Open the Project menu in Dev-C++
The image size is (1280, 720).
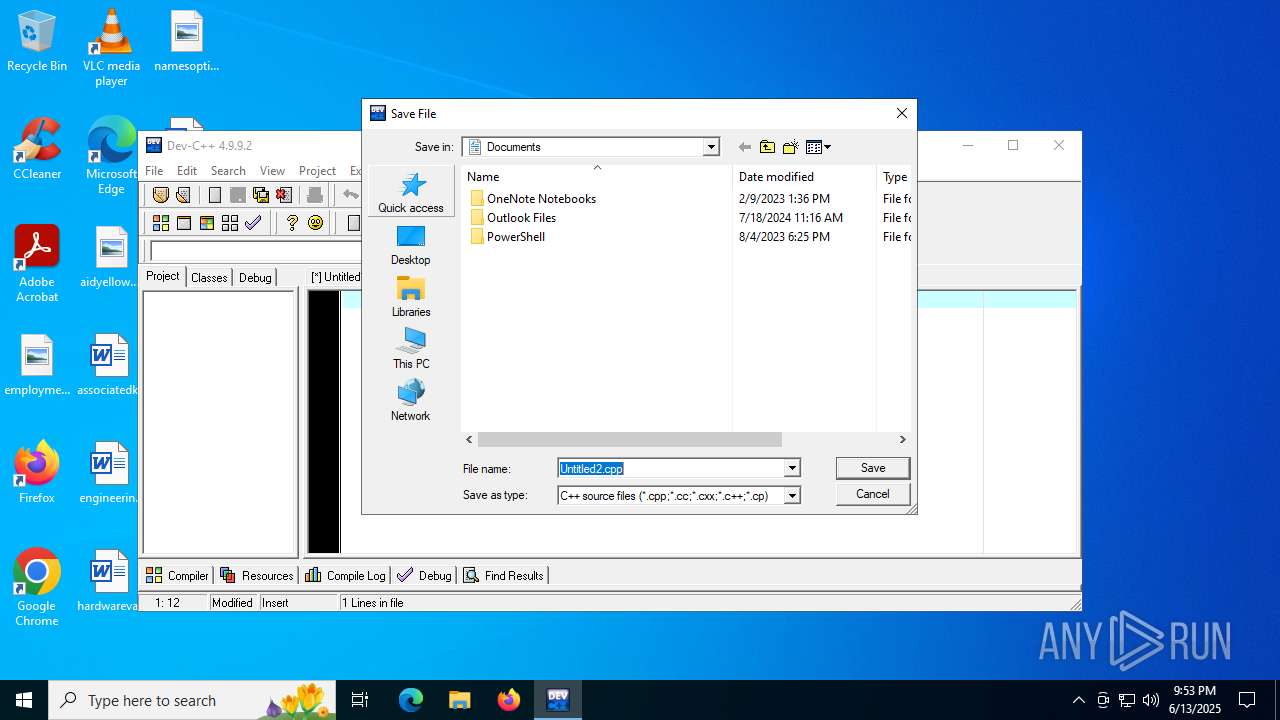[x=317, y=171]
